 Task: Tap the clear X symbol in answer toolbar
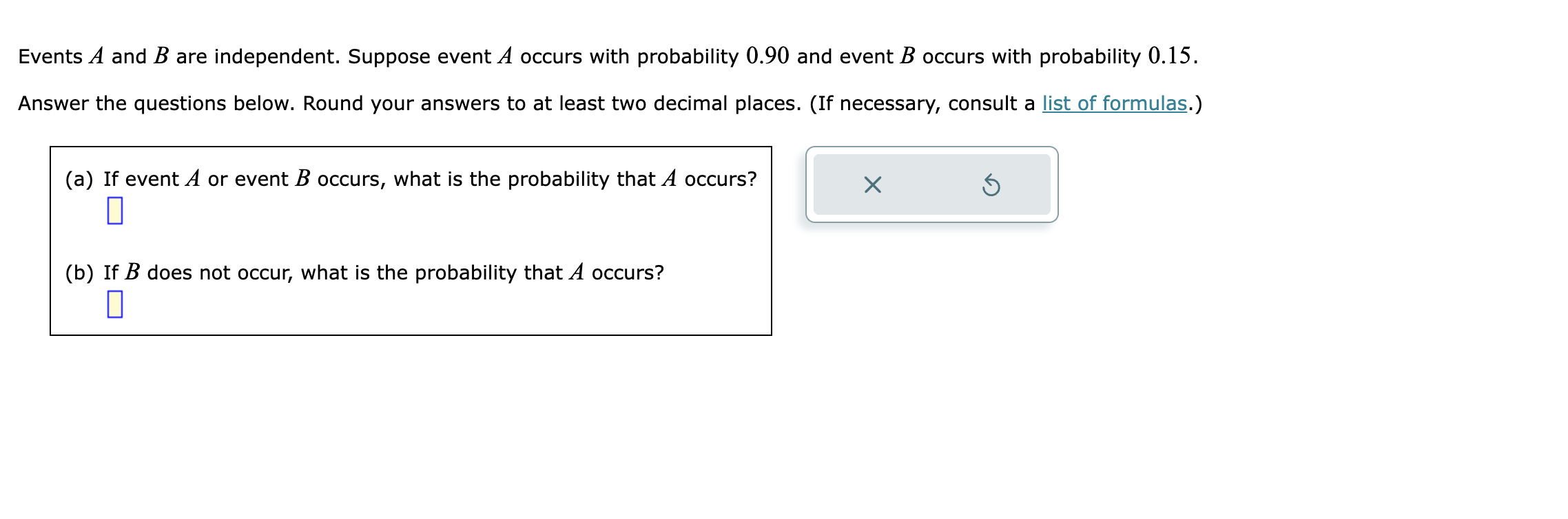873,185
